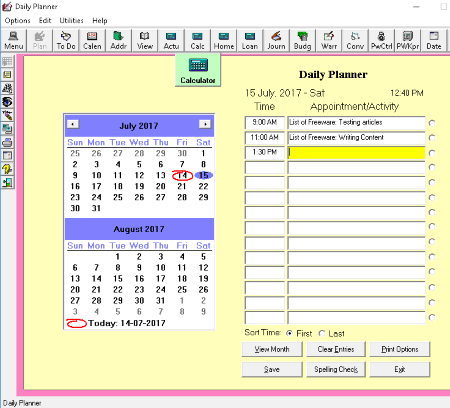This screenshot has width=450, height=408.
Task: Open the Utilities menu
Action: (71, 21)
